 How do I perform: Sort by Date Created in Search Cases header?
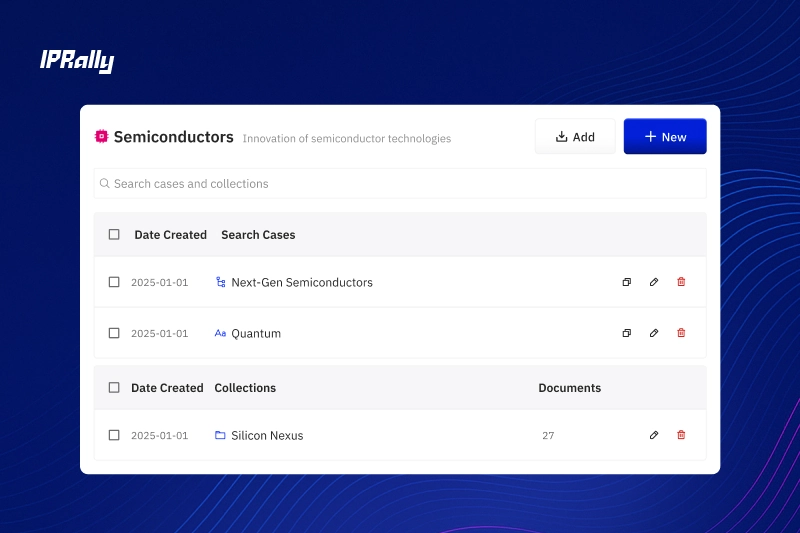(170, 235)
